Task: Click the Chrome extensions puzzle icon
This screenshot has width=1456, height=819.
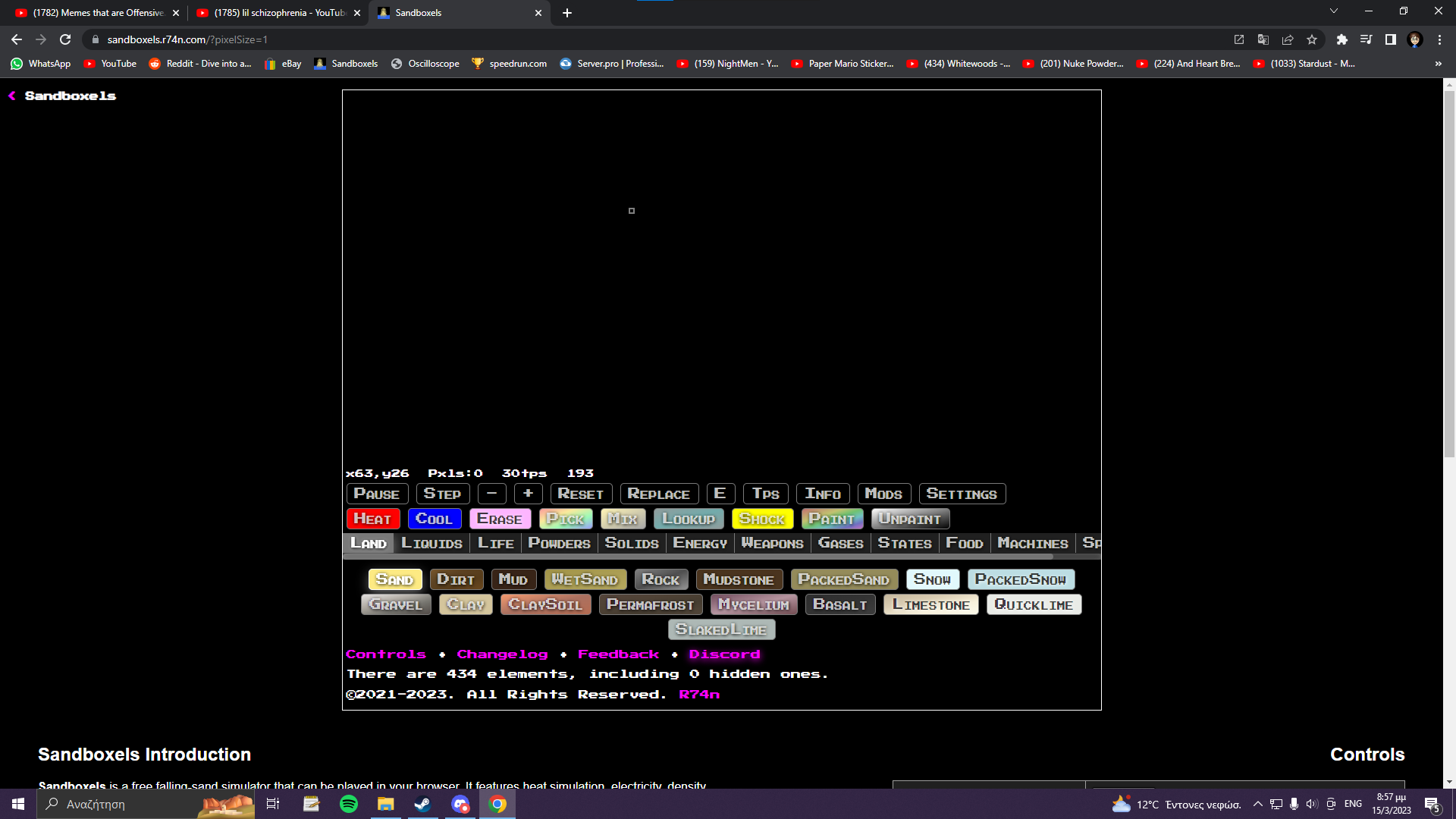Action: point(1341,39)
